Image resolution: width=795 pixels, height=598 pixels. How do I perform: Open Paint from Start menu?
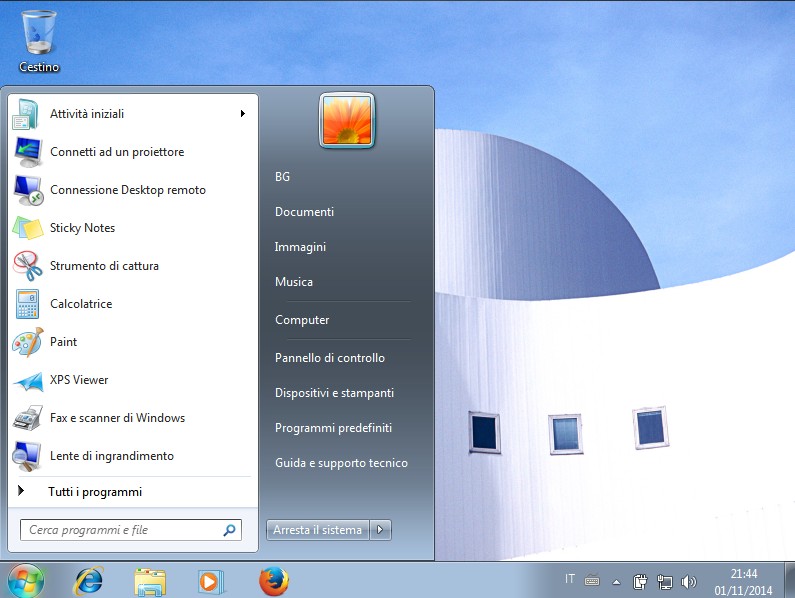click(133, 342)
